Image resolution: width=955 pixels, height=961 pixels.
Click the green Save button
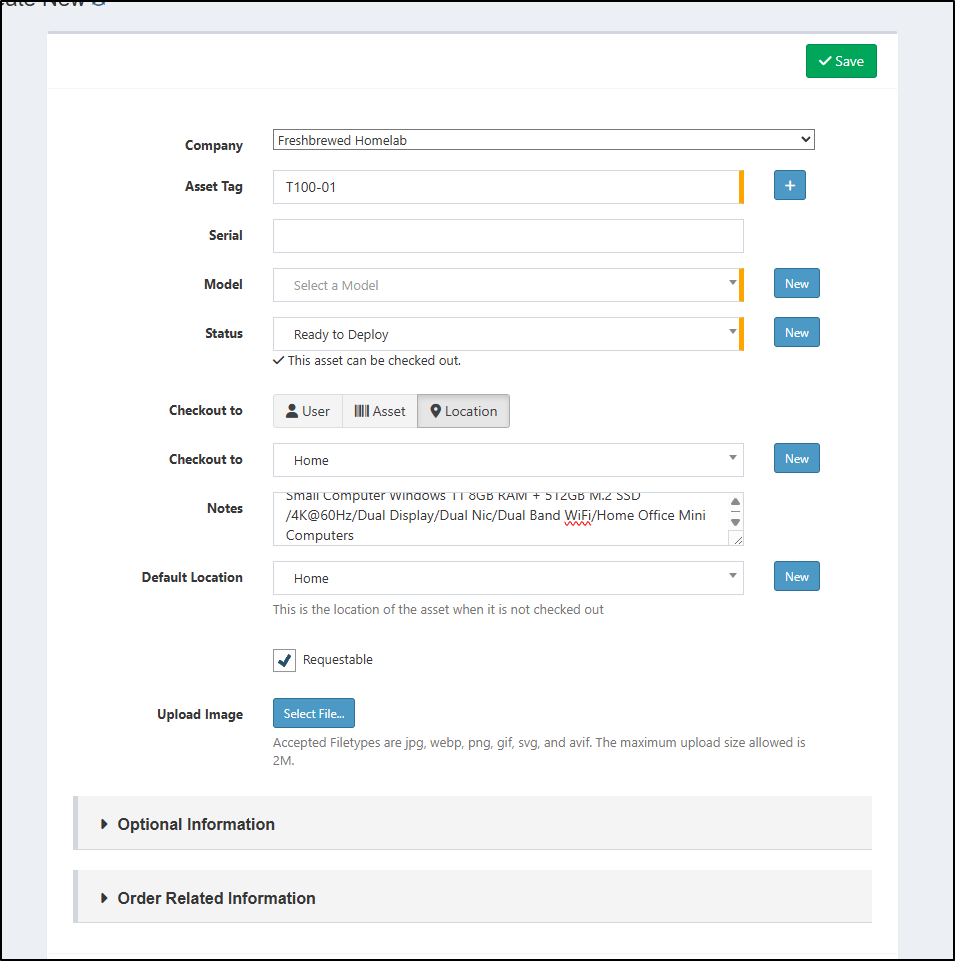tap(841, 61)
